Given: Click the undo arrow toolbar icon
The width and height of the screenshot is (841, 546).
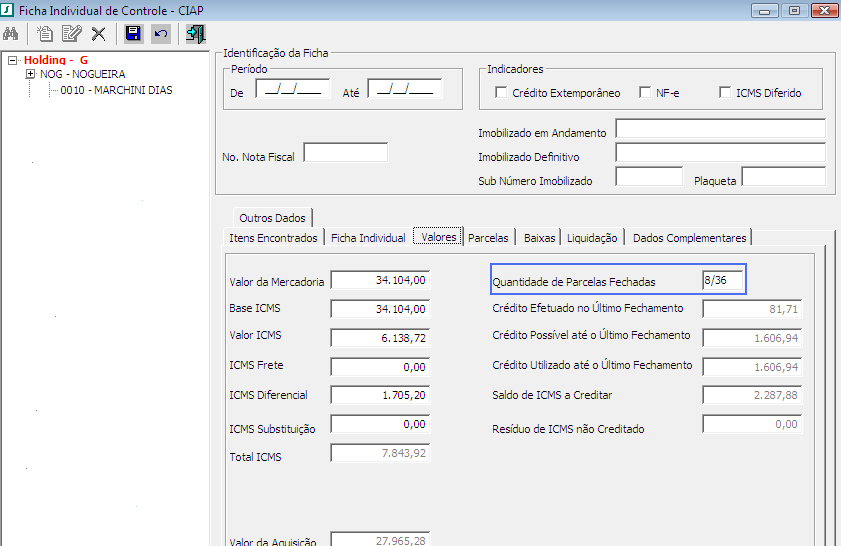Looking at the screenshot, I should tap(160, 34).
